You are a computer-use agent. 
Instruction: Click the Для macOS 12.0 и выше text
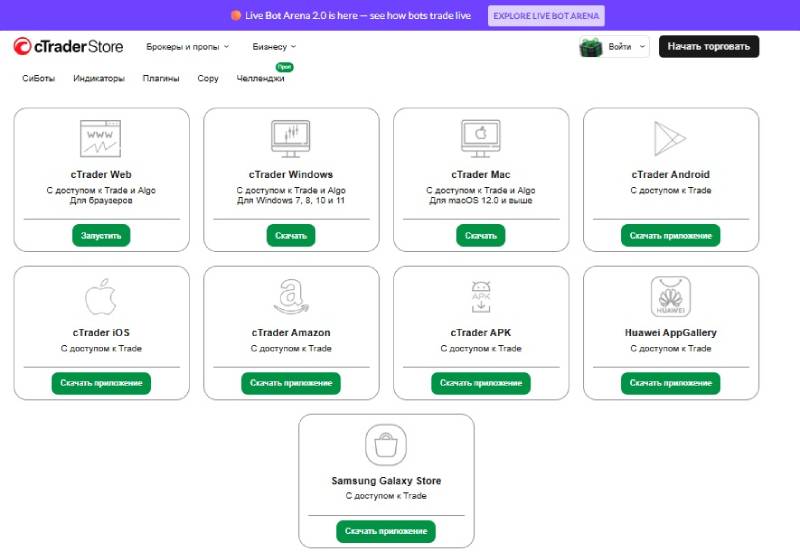pos(481,200)
